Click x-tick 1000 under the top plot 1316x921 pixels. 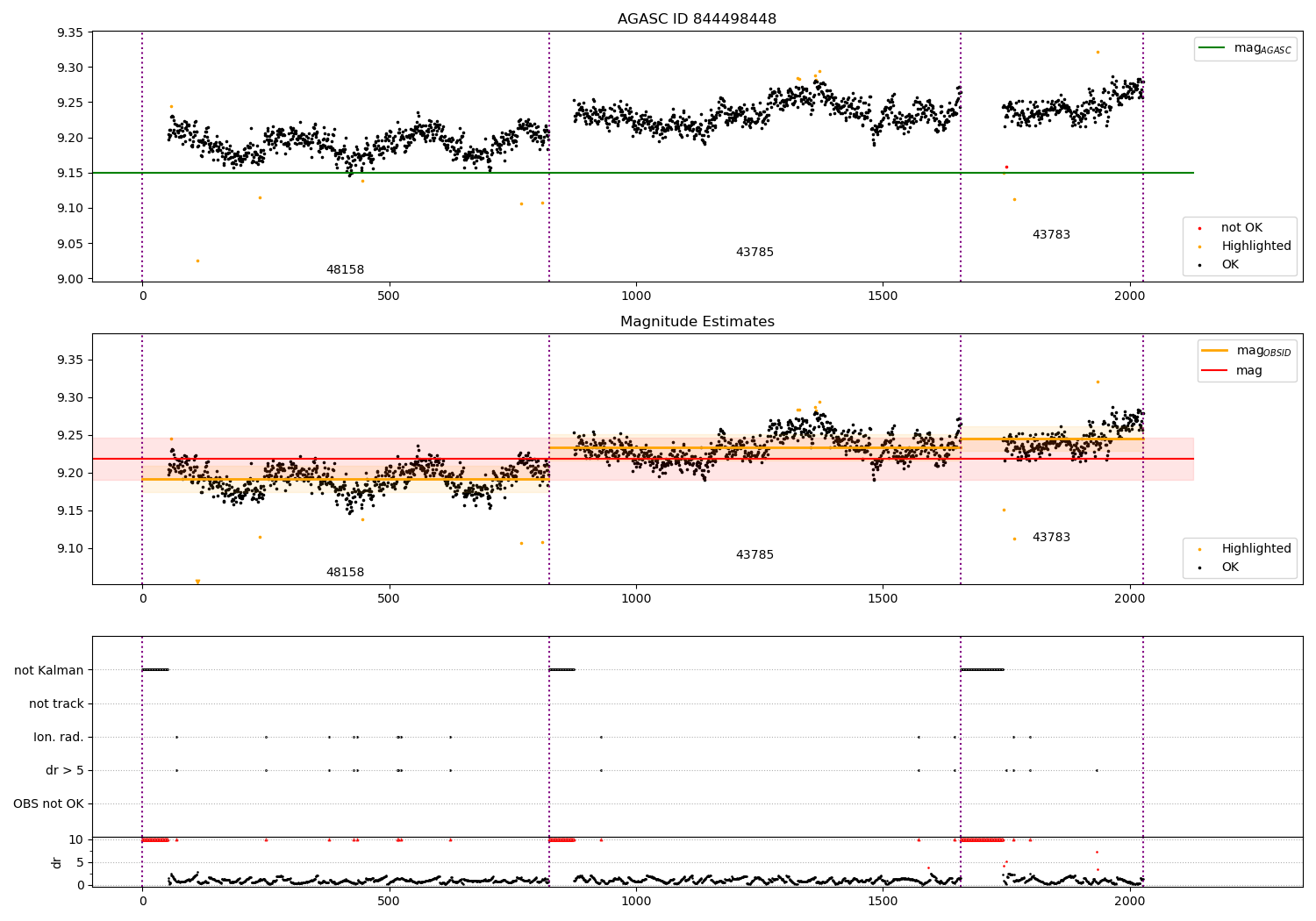[x=635, y=296]
